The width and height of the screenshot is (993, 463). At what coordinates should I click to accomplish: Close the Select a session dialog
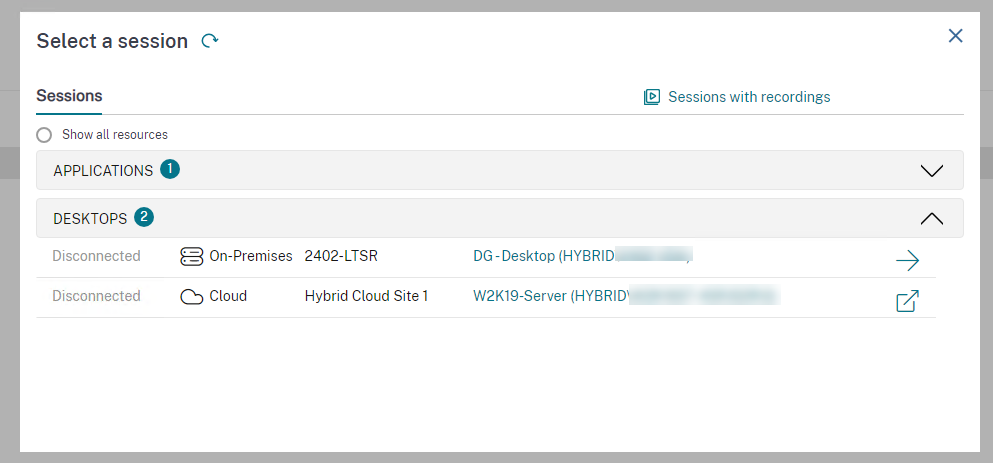click(x=955, y=36)
